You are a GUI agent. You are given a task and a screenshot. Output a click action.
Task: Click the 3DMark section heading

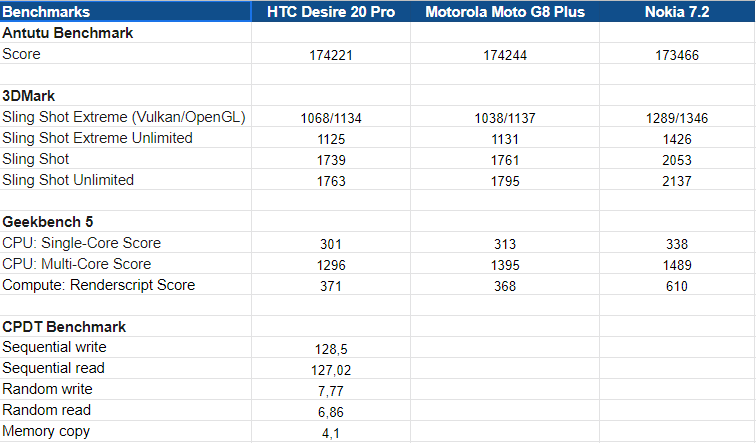click(28, 96)
